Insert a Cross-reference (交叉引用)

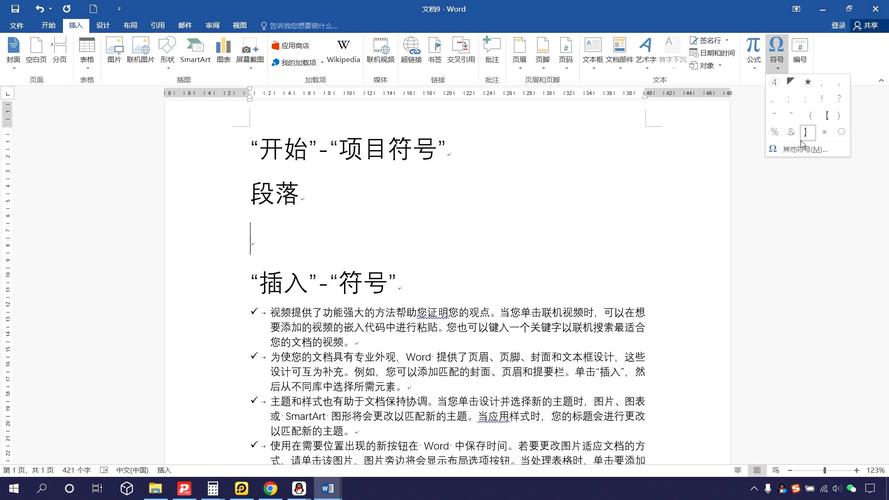point(461,51)
